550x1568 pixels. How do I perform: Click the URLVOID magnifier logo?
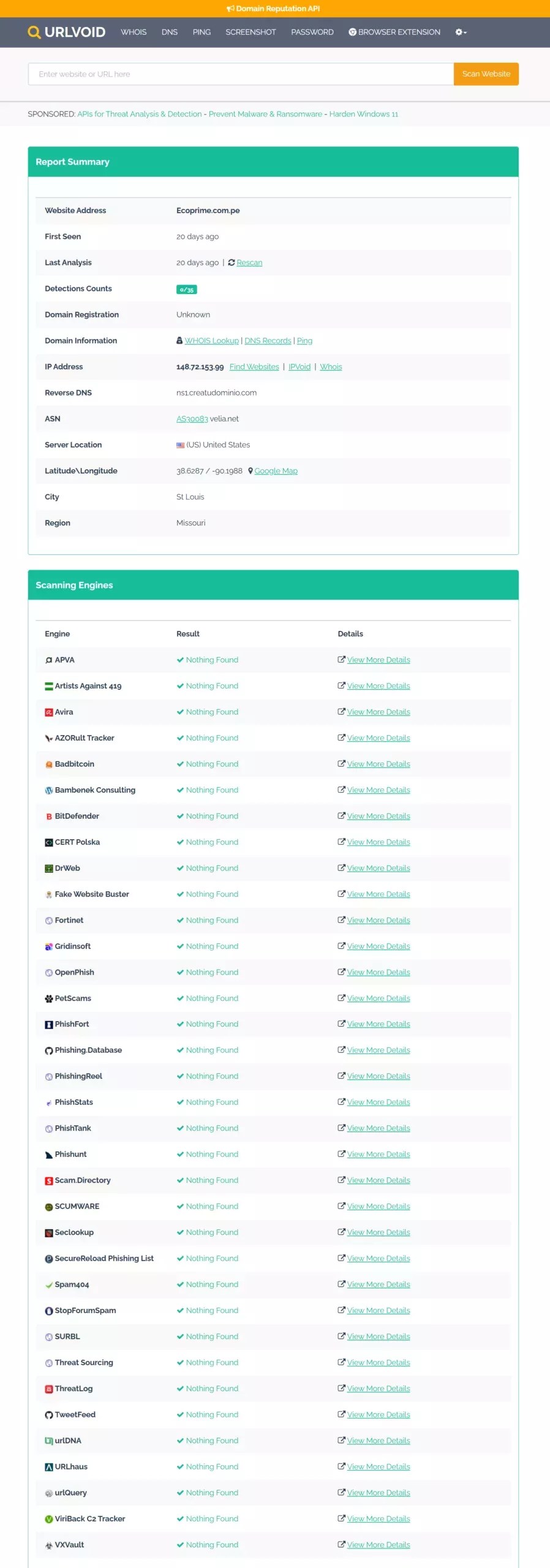coord(66,32)
